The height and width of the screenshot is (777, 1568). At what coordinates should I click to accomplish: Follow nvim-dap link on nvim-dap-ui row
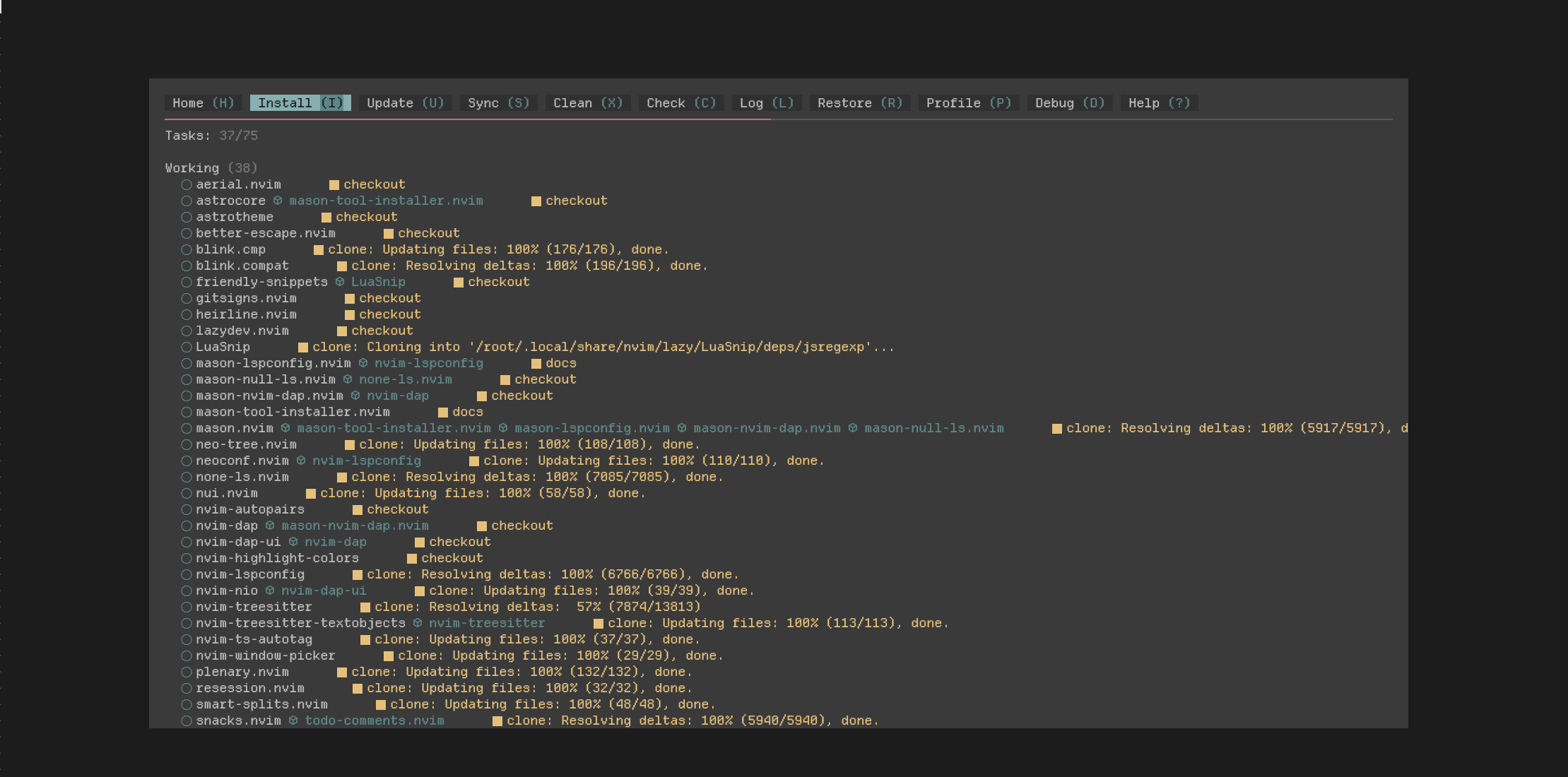click(336, 542)
